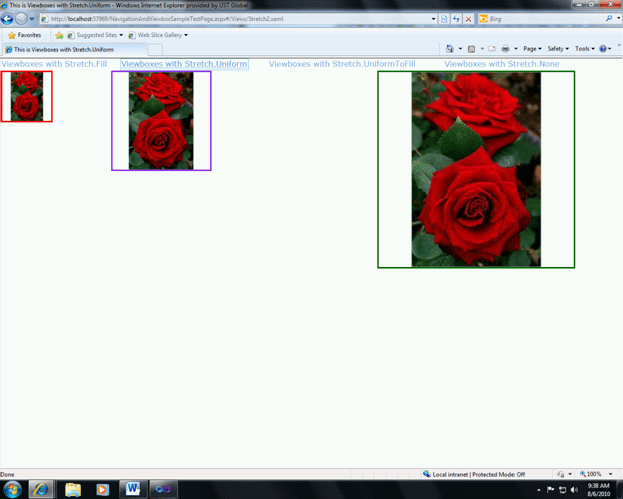Select the 'This is Viewboxes with Stretch.Uniform' tab
The height and width of the screenshot is (499, 623).
75,50
